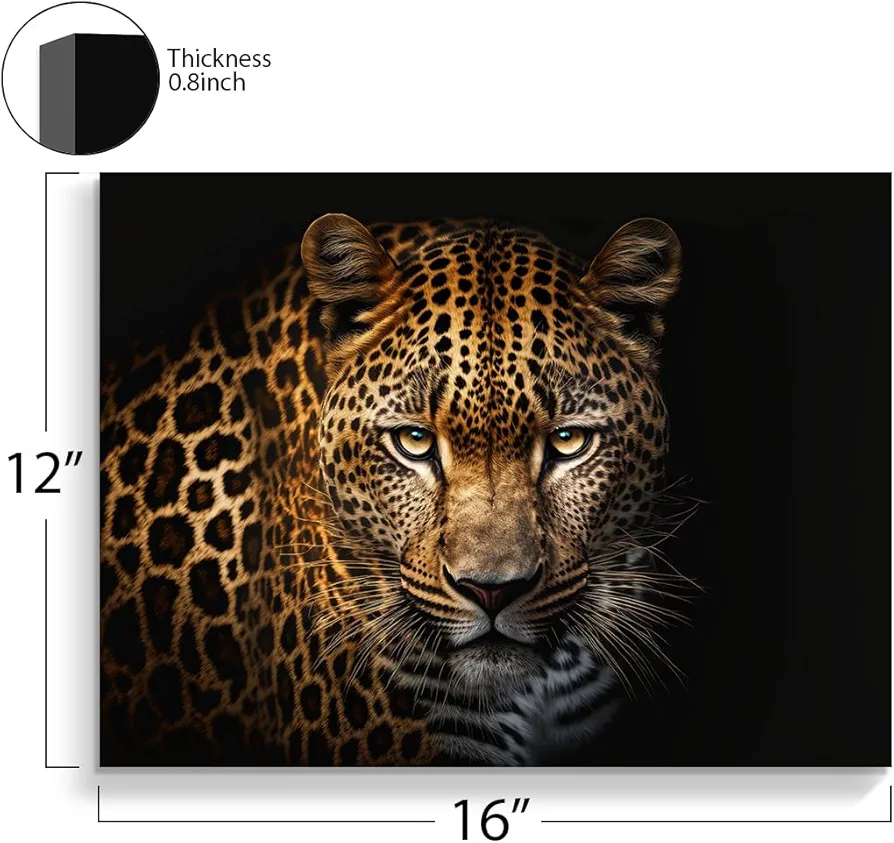Click the leopard's white chin fur
894x843 pixels.
tap(495, 667)
